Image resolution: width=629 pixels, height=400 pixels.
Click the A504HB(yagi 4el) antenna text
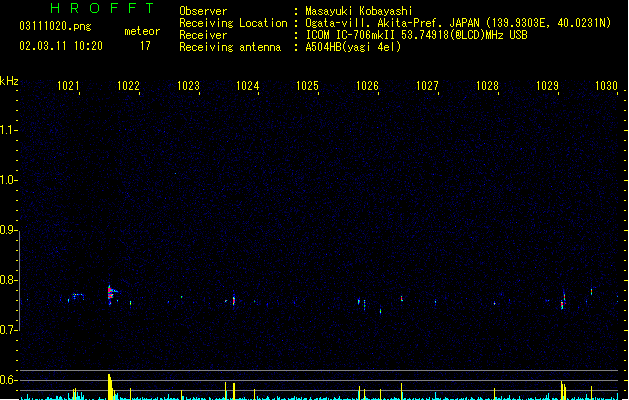353,47
